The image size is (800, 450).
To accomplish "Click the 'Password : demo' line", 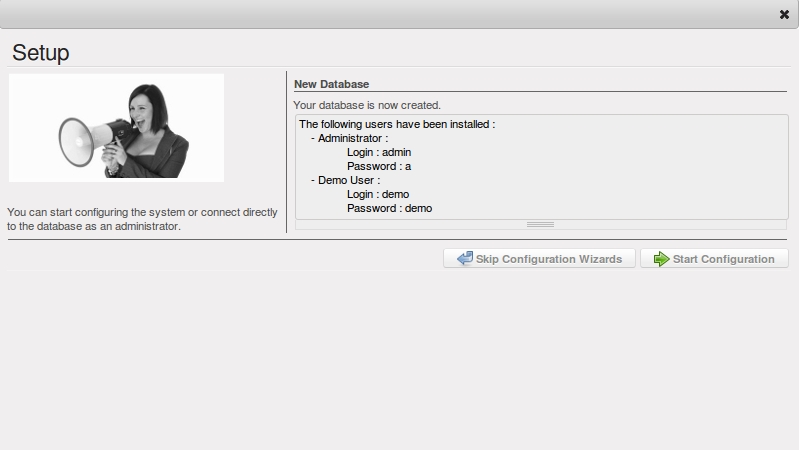I will pyautogui.click(x=390, y=208).
